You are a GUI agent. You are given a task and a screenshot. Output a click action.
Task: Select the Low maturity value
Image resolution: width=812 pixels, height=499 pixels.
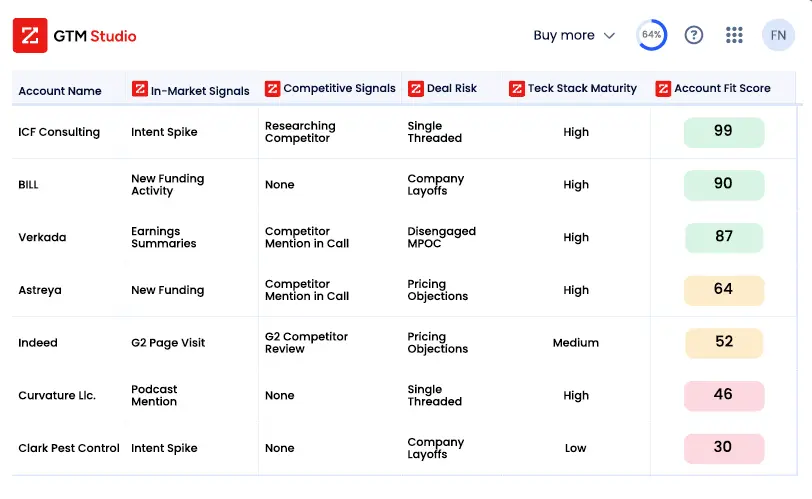tap(575, 448)
